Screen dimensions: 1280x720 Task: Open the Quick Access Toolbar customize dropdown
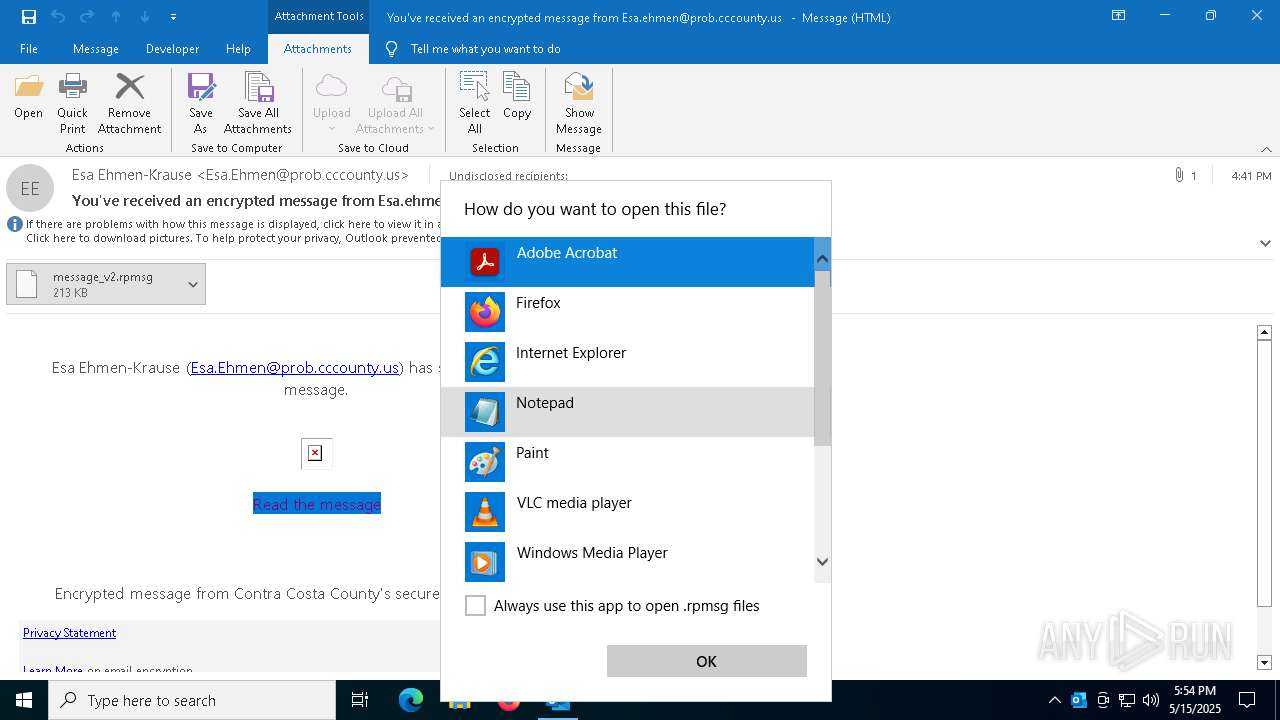point(174,16)
